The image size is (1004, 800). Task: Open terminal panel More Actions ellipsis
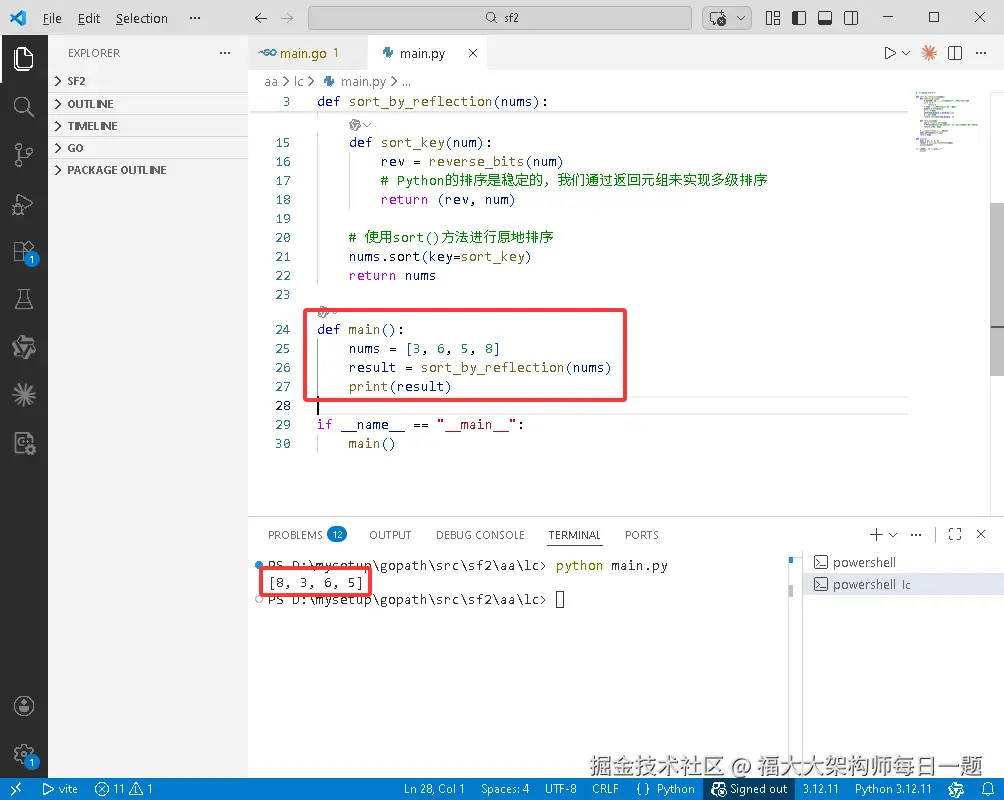pos(916,534)
